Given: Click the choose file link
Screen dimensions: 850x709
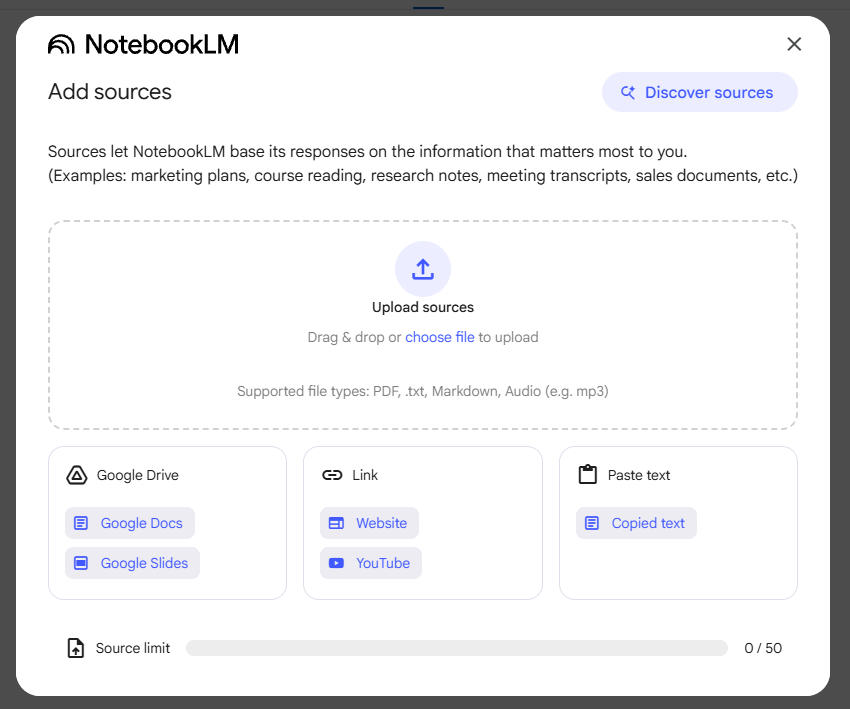Looking at the screenshot, I should 440,337.
